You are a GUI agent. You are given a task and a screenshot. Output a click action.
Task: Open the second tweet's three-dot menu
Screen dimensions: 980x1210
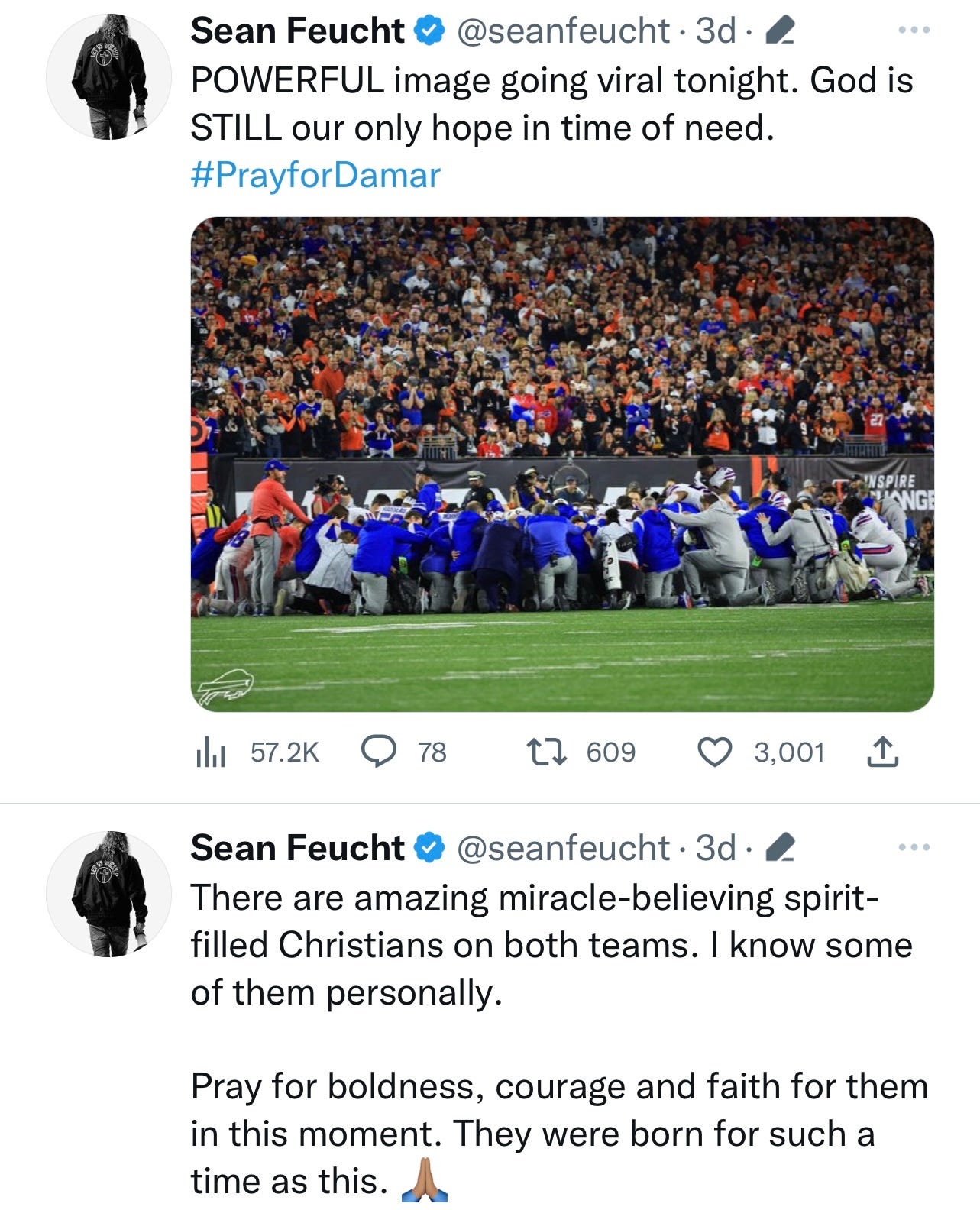(x=914, y=847)
